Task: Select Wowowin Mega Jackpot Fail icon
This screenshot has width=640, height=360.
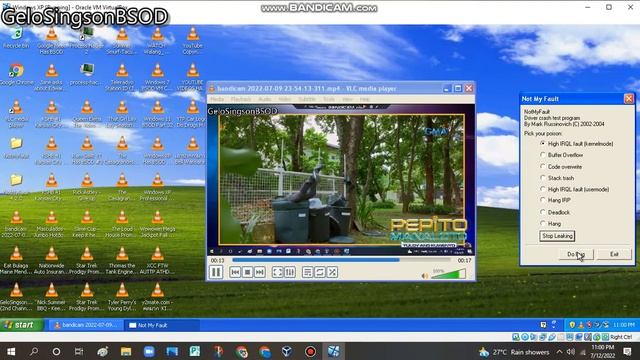Action: [157, 224]
